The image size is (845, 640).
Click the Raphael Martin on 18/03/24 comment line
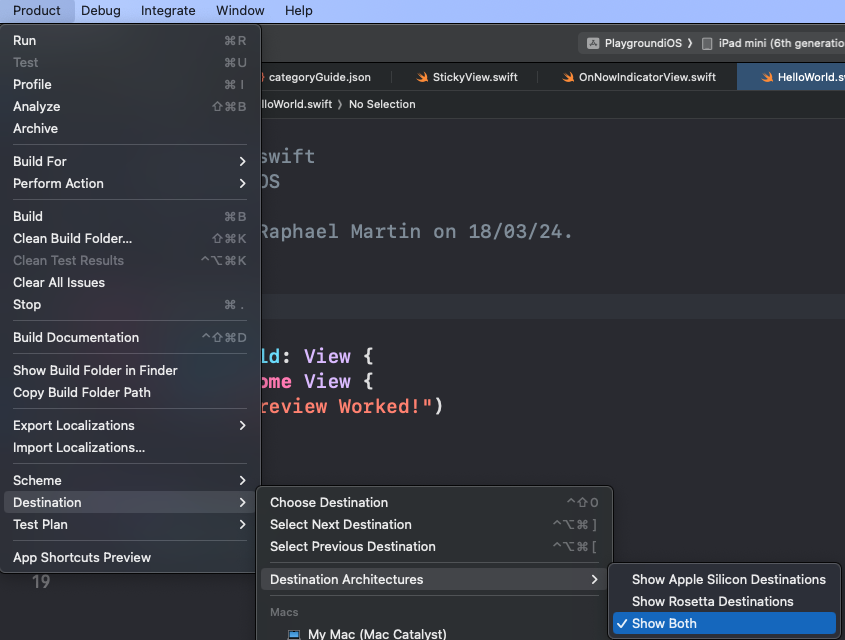416,232
